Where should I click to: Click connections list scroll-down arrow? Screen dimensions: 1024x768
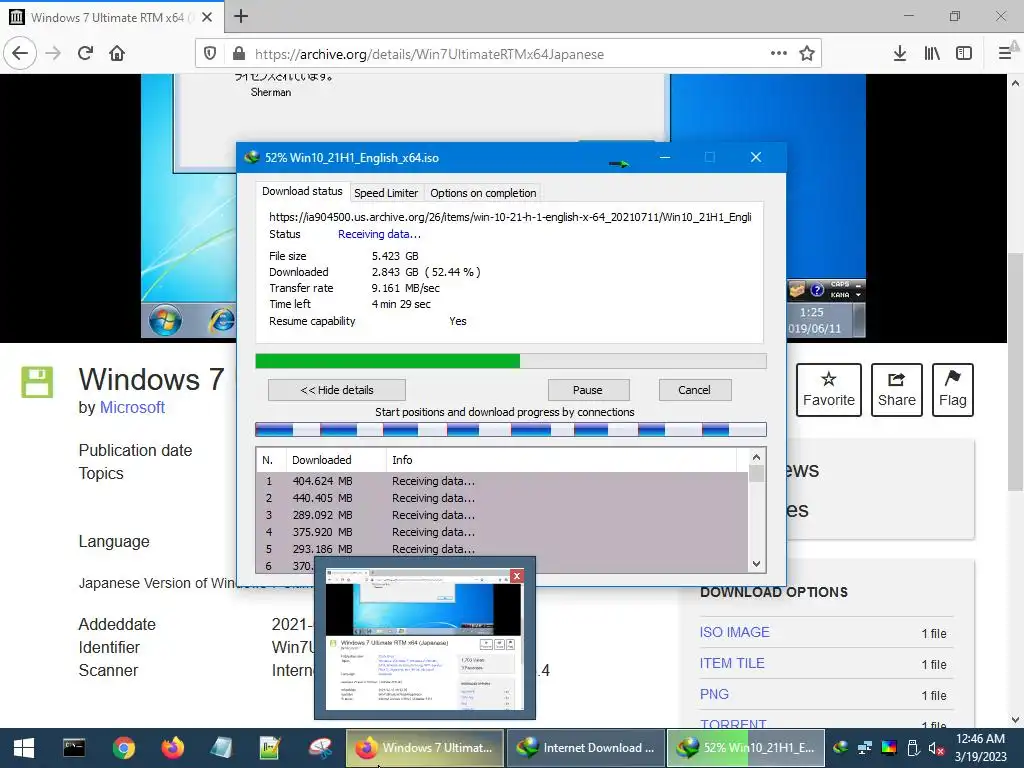coord(756,564)
